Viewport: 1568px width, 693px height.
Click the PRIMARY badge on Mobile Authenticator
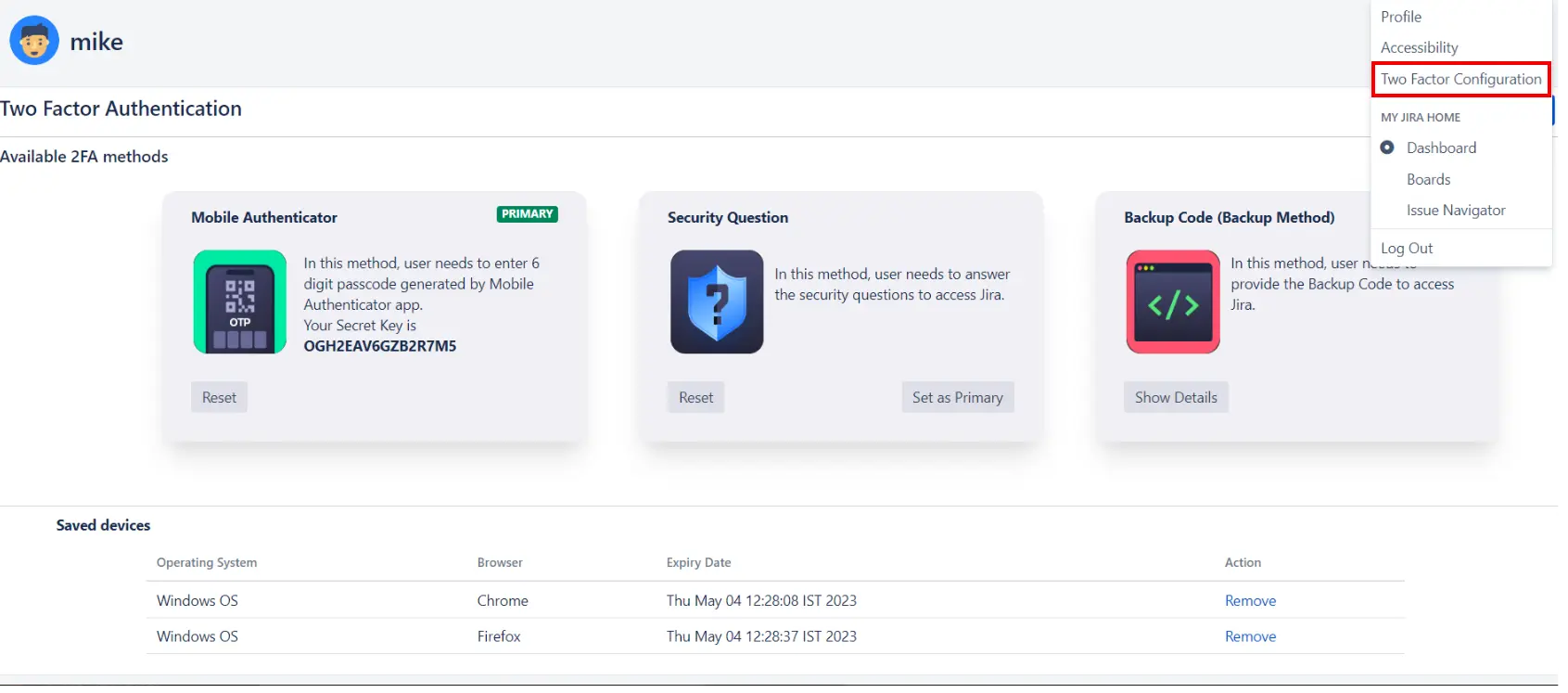pos(527,214)
